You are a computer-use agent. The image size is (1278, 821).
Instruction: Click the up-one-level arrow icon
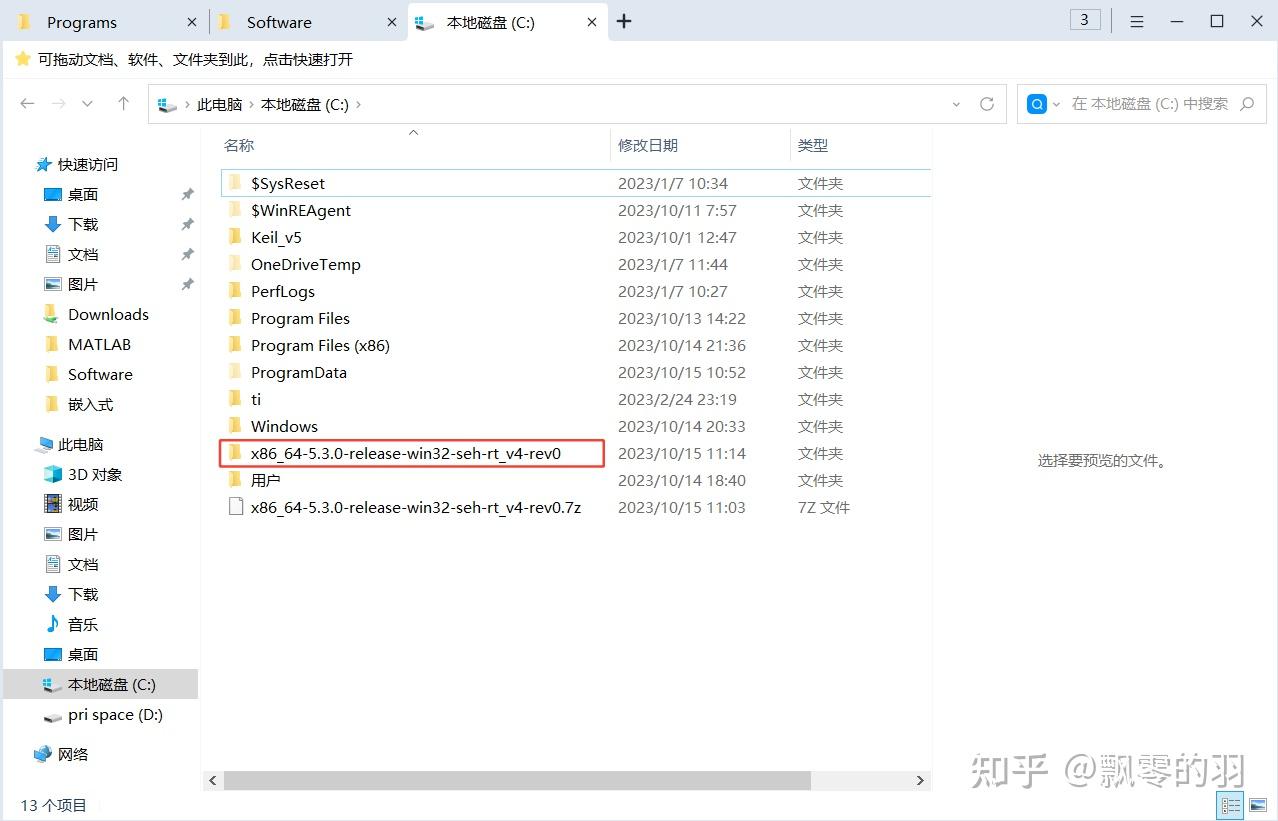122,103
